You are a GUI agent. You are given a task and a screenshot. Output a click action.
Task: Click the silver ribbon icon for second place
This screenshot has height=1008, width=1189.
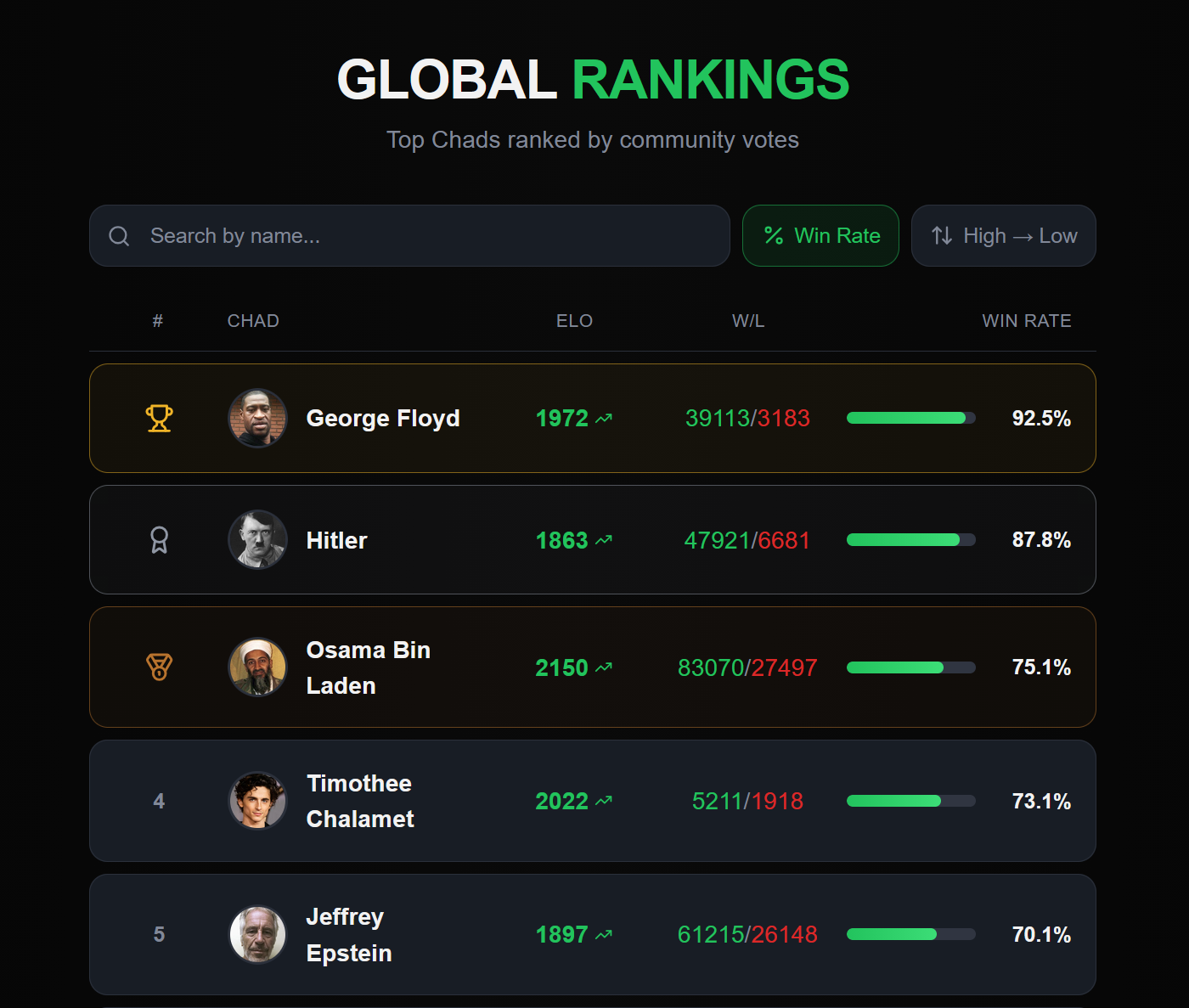point(159,540)
